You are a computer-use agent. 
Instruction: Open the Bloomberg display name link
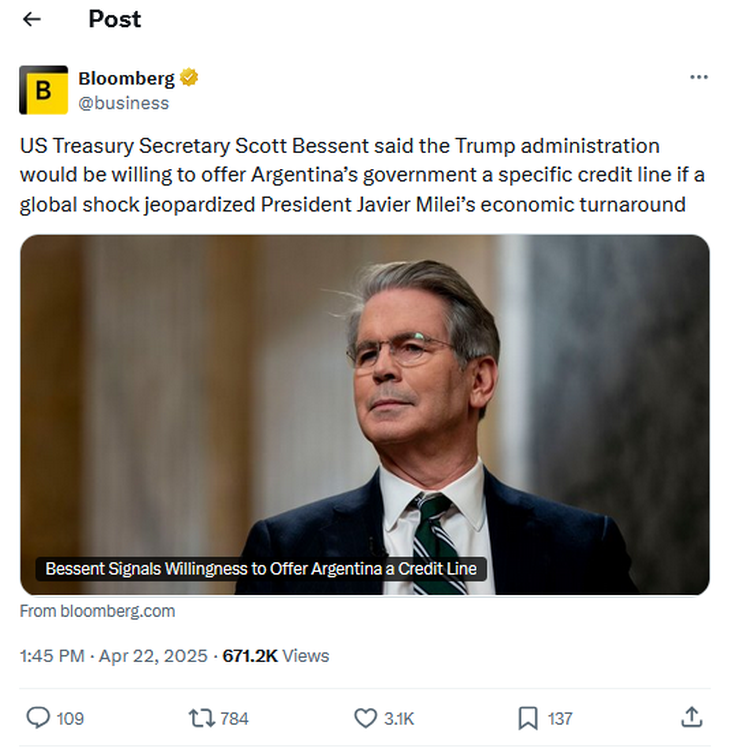[126, 78]
